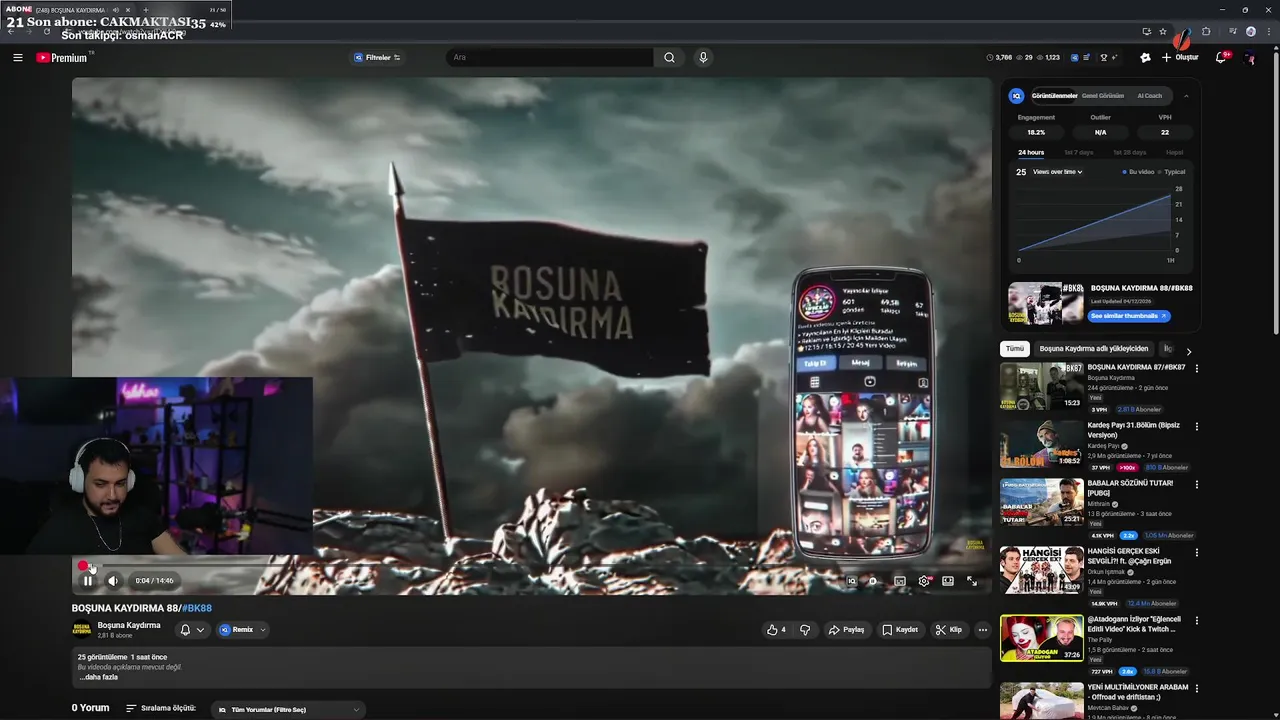This screenshot has width=1280, height=720.
Task: Click See similar thumbnails button
Action: [1129, 316]
